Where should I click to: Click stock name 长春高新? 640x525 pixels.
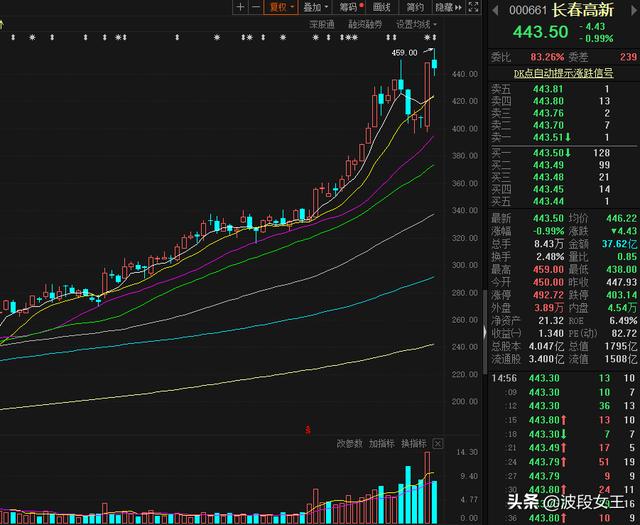(x=583, y=10)
